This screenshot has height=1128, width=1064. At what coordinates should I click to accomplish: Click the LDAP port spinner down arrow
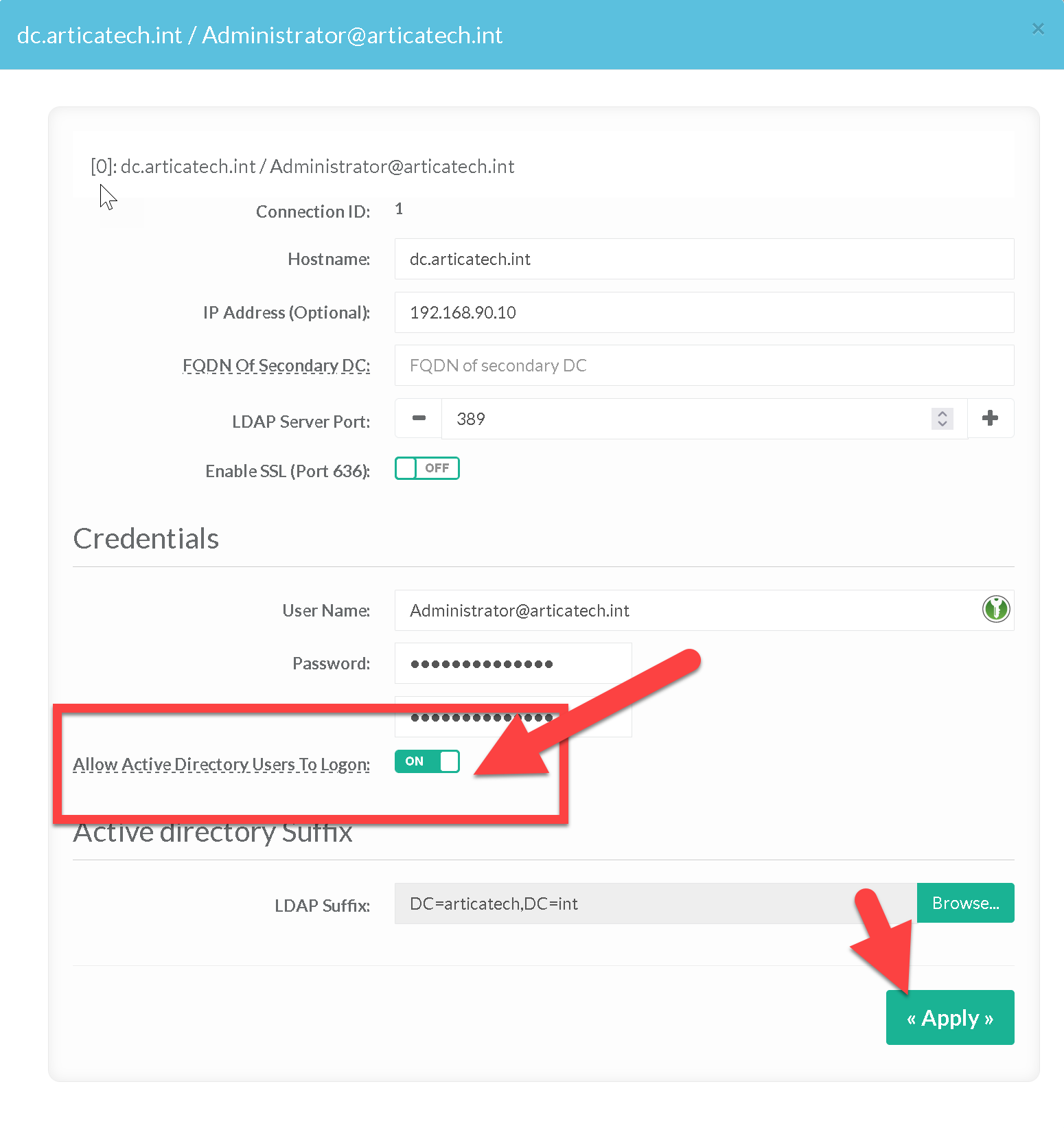(x=942, y=424)
